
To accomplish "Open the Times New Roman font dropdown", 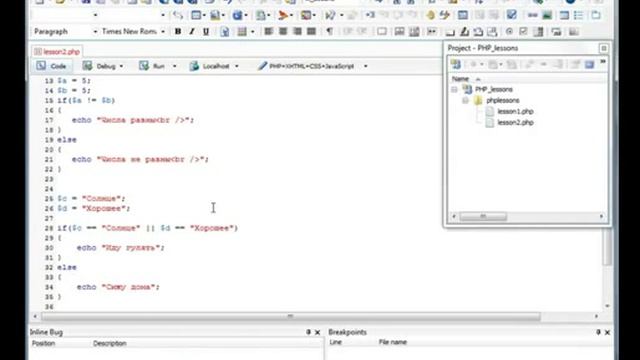I will point(163,31).
